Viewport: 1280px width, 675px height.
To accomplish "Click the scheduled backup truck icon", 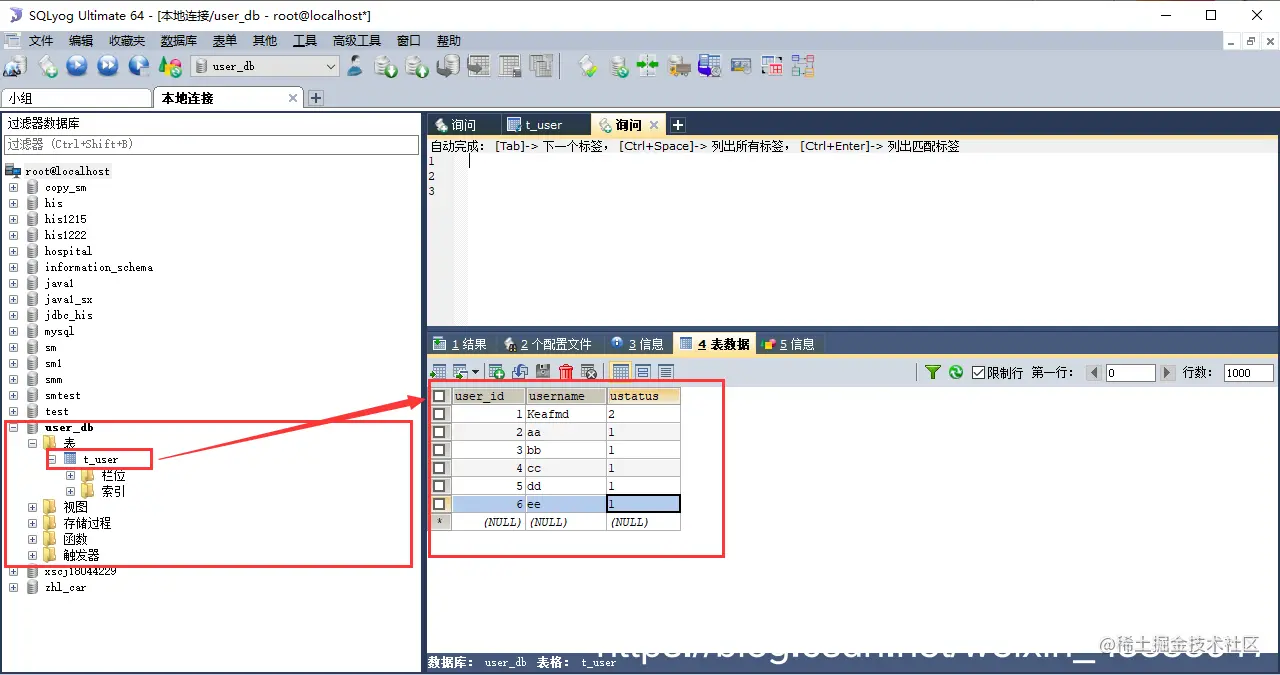I will [679, 66].
